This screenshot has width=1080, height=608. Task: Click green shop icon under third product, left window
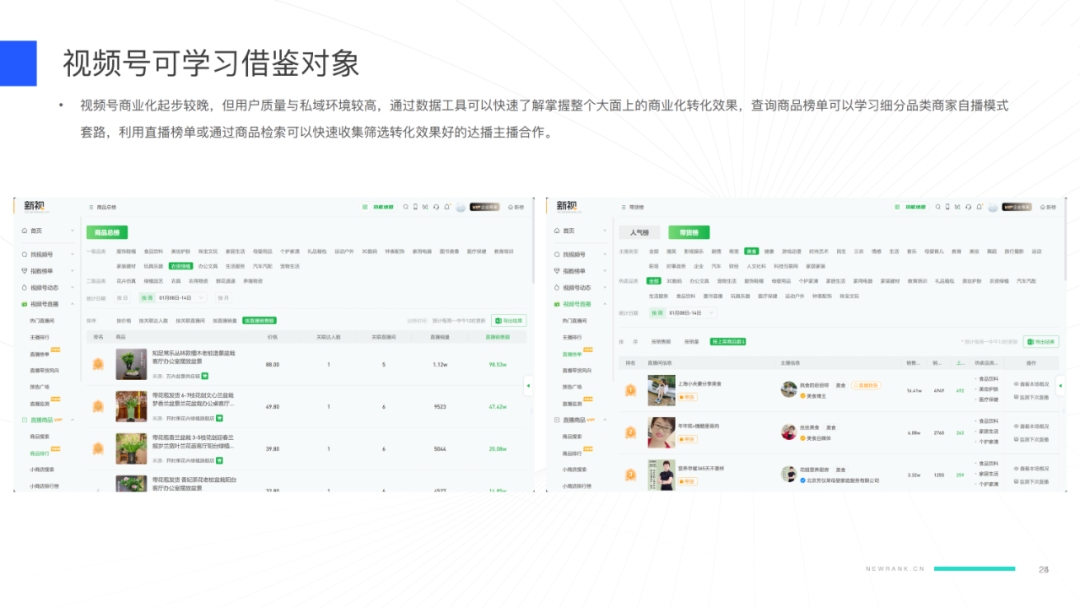coord(219,461)
